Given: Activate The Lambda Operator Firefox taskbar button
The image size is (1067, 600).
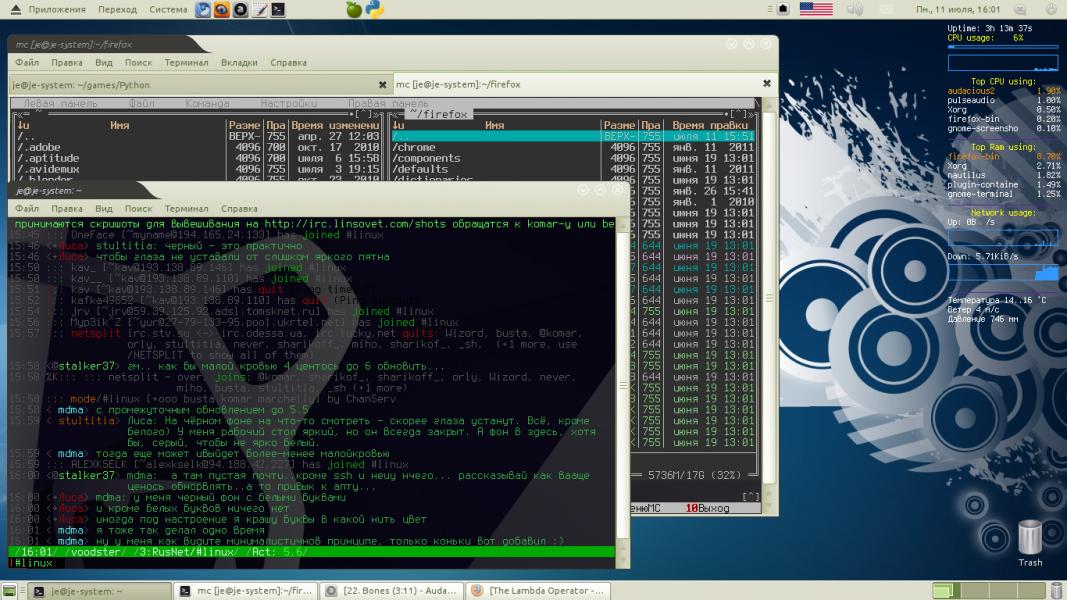Looking at the screenshot, I should click(x=536, y=591).
